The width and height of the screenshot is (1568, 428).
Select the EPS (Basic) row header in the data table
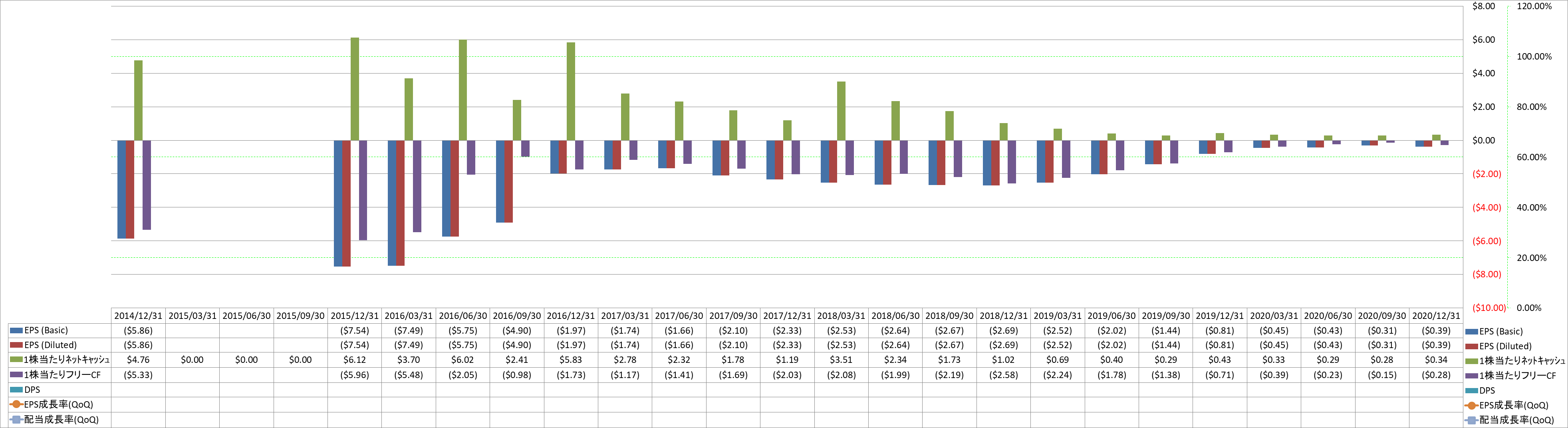59,330
